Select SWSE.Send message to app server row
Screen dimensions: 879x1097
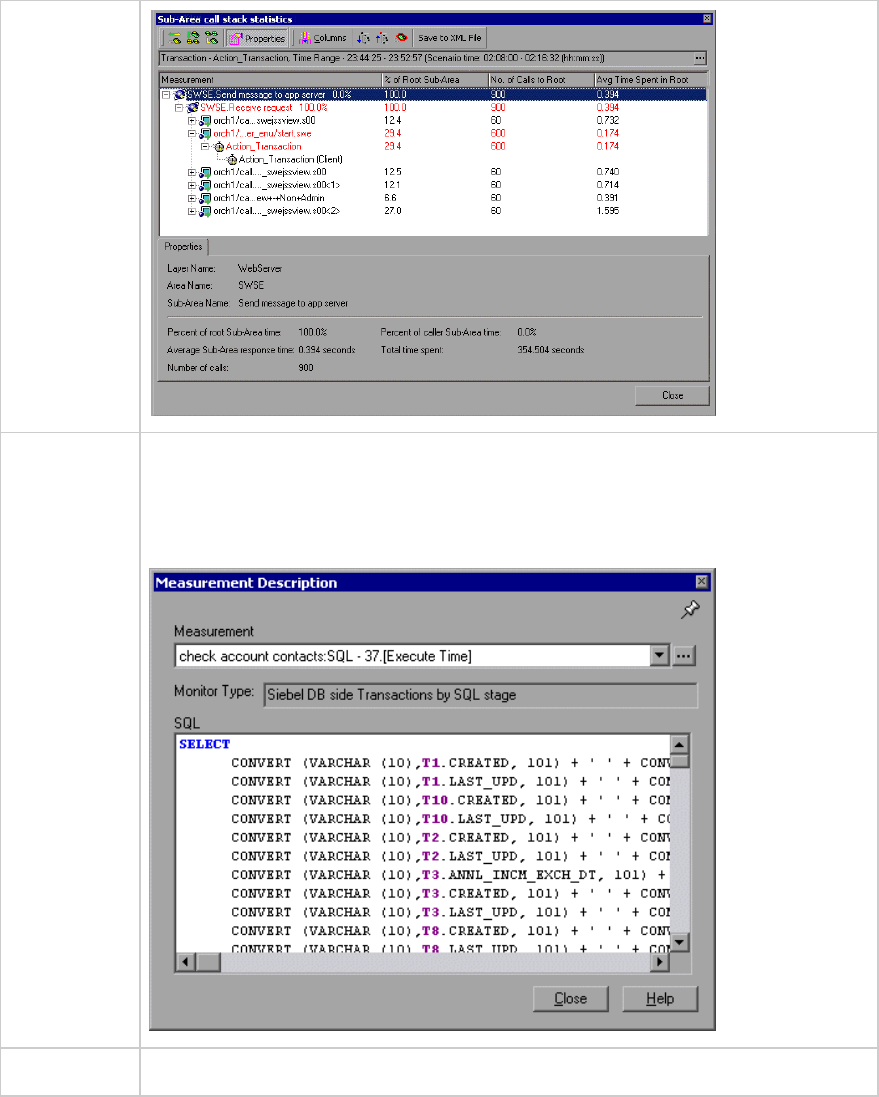coord(433,94)
